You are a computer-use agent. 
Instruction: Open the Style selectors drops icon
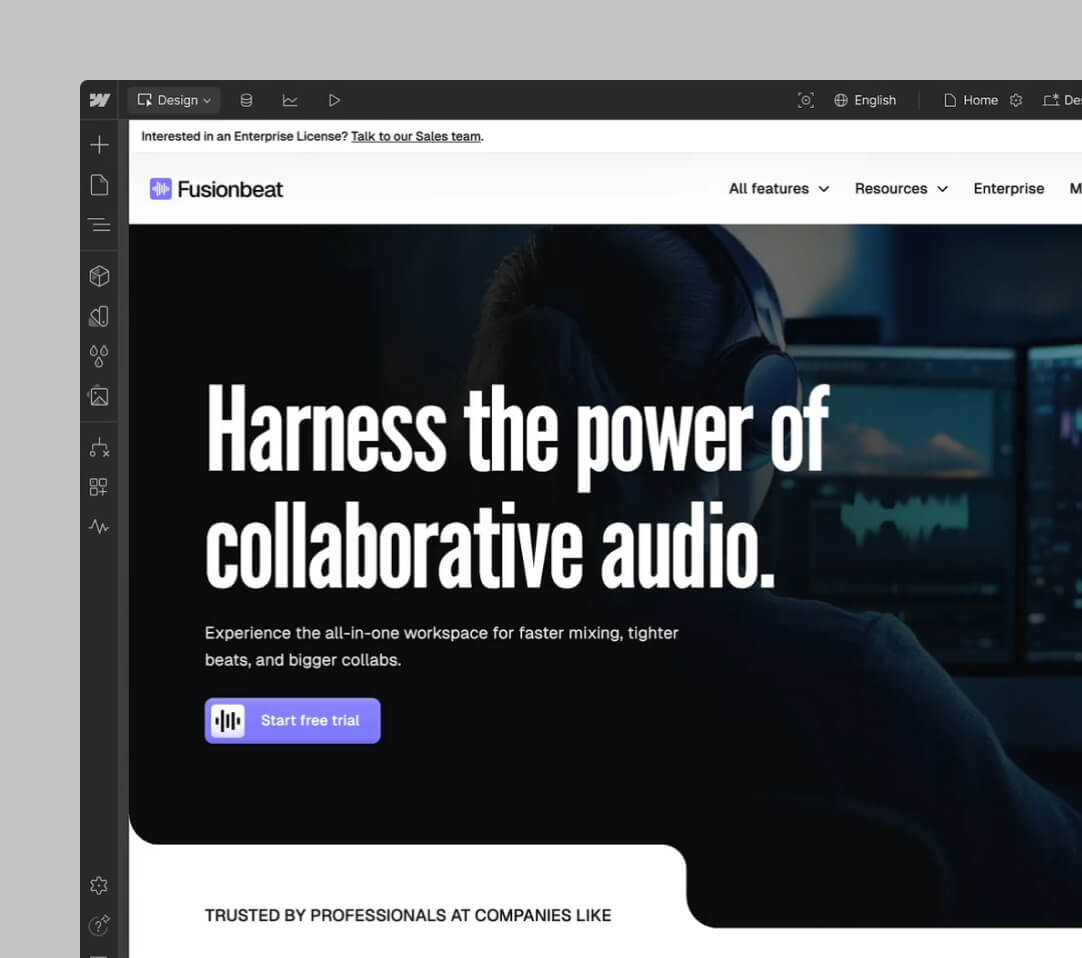click(99, 356)
